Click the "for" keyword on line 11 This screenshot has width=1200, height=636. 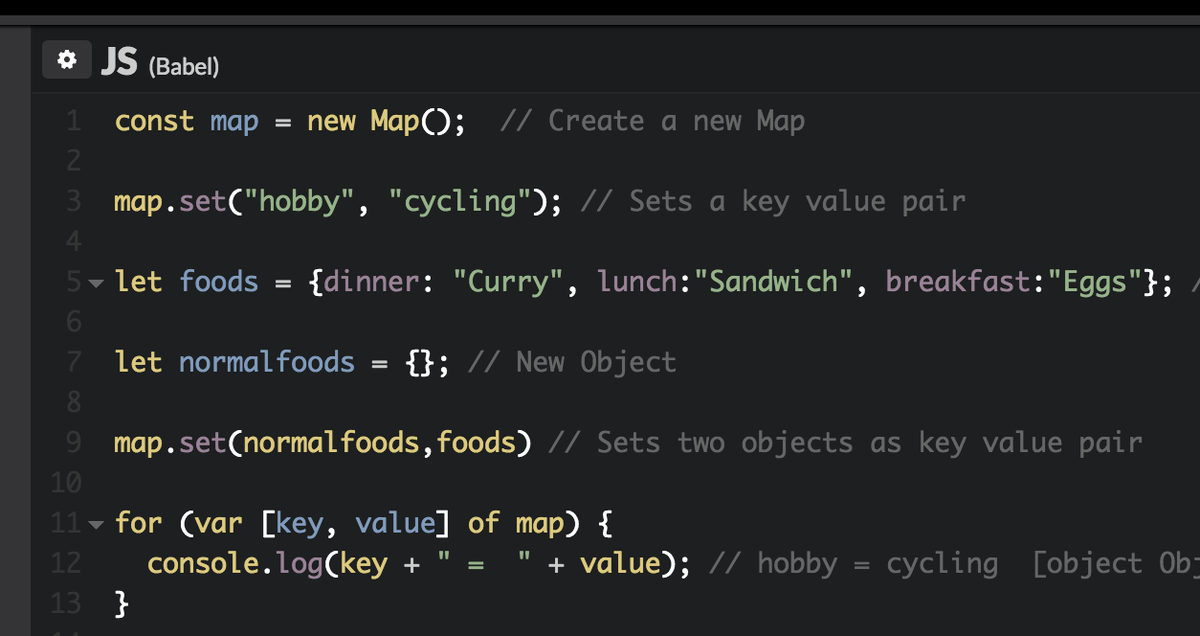[x=138, y=523]
